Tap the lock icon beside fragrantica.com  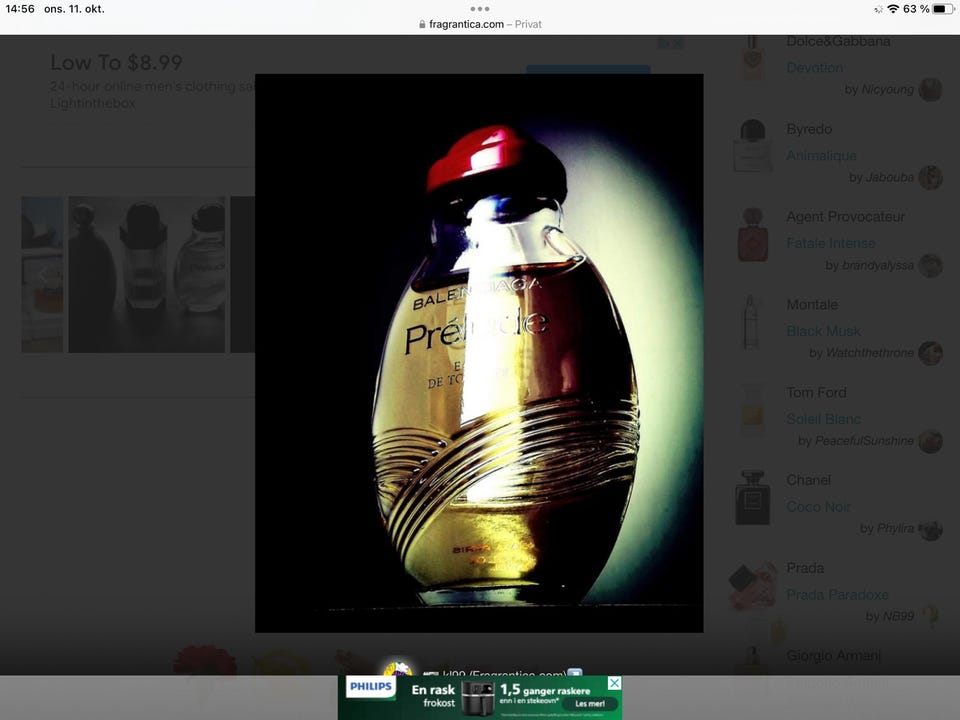(x=422, y=24)
